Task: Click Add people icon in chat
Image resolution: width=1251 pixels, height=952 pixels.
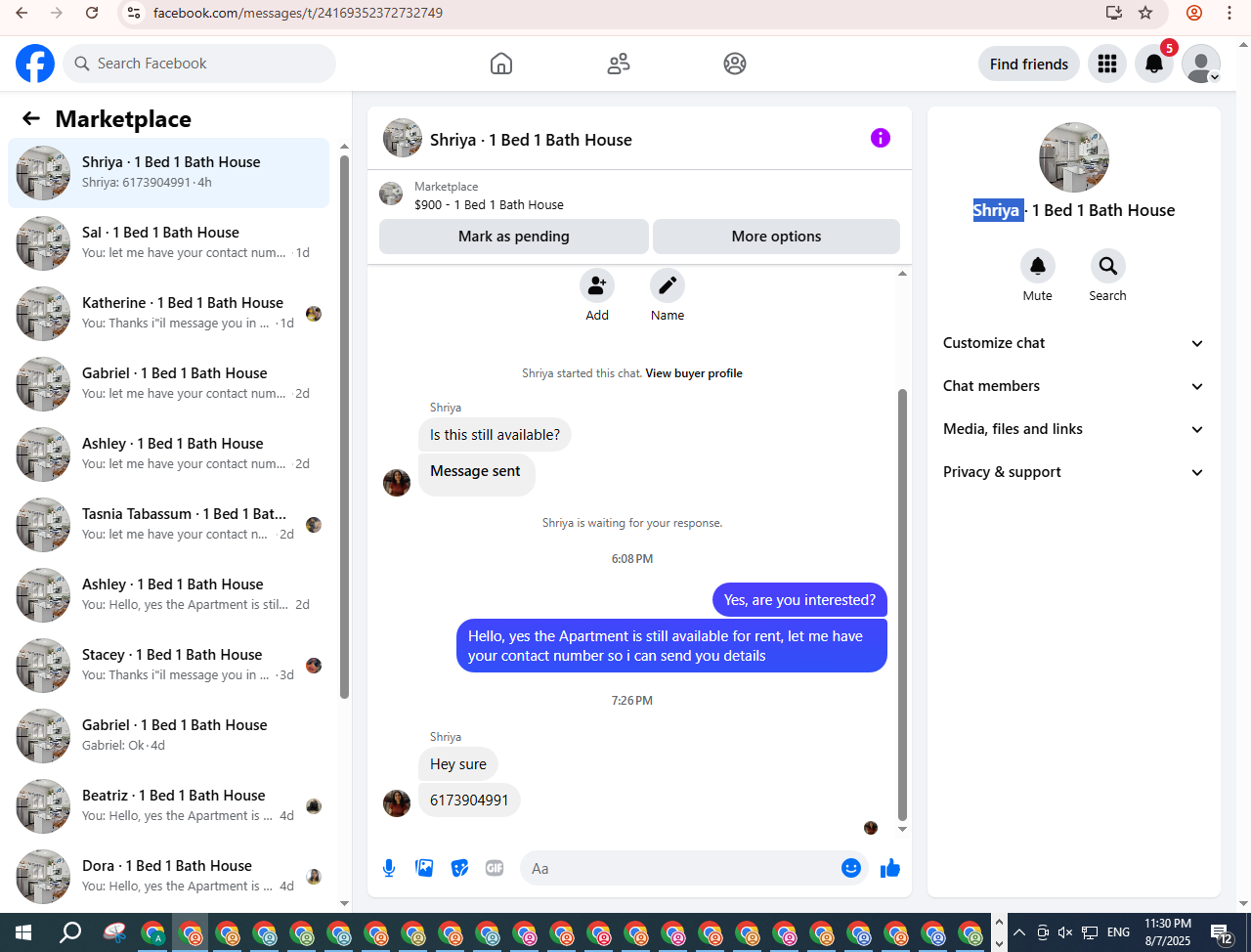Action: click(x=597, y=285)
